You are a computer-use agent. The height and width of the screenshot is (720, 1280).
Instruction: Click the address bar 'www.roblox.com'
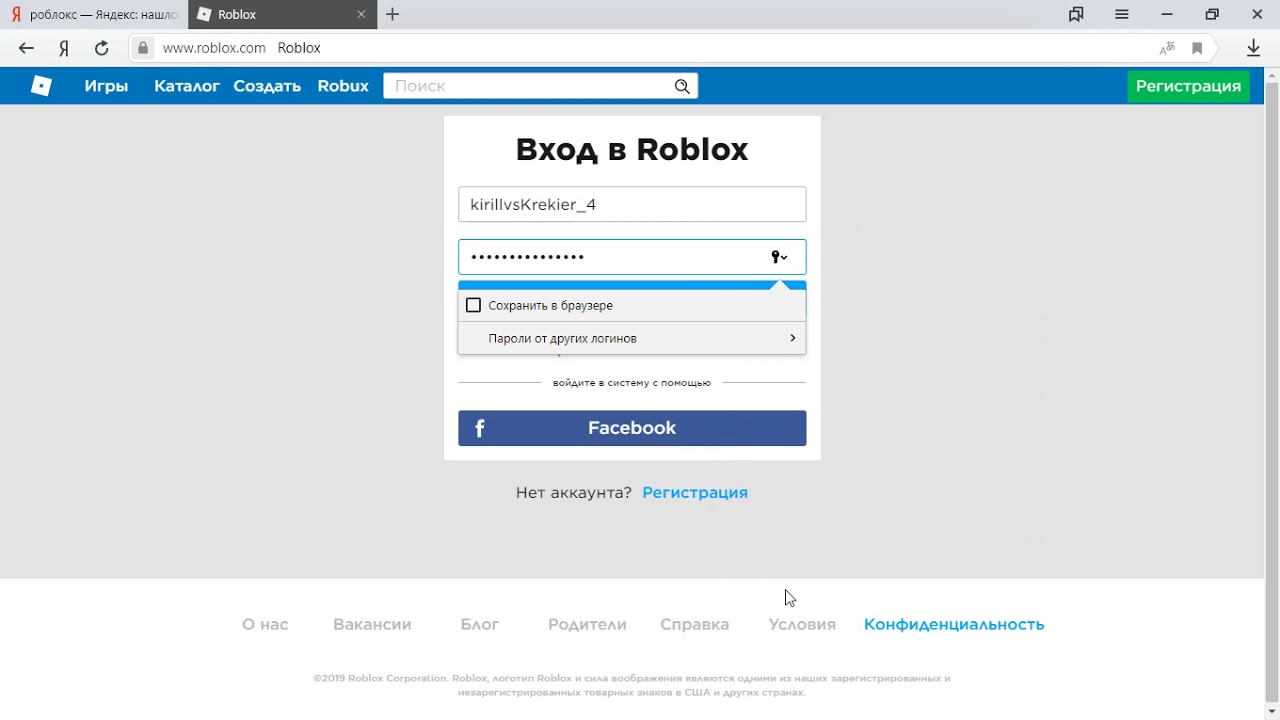[214, 48]
